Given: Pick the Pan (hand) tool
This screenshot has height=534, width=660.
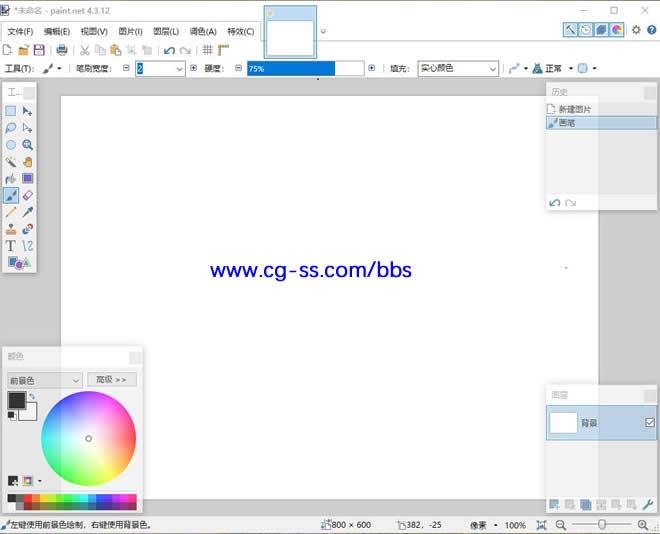Looking at the screenshot, I should [28, 161].
